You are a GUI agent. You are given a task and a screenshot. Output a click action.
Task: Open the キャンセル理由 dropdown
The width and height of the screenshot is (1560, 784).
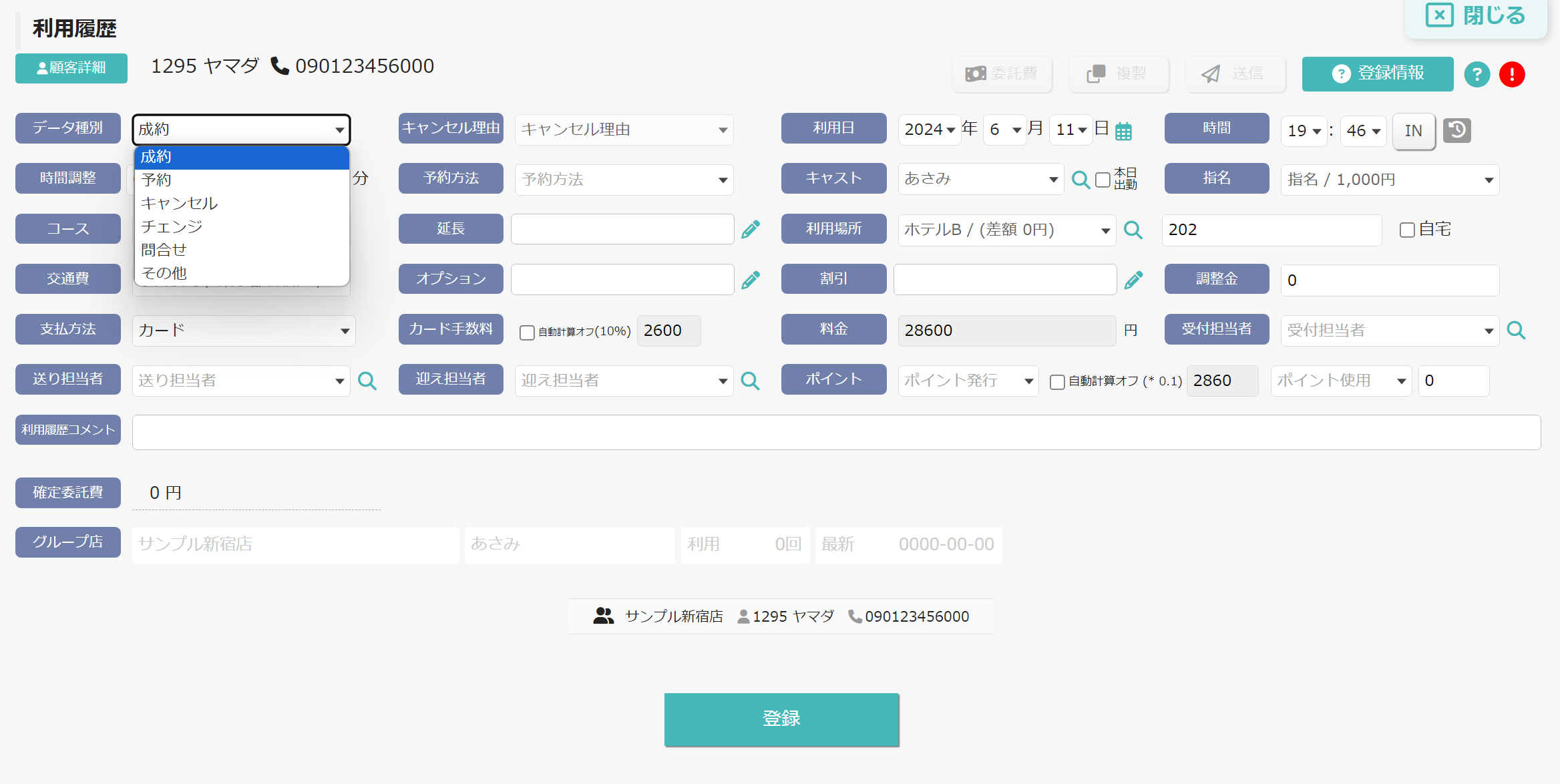pyautogui.click(x=624, y=130)
